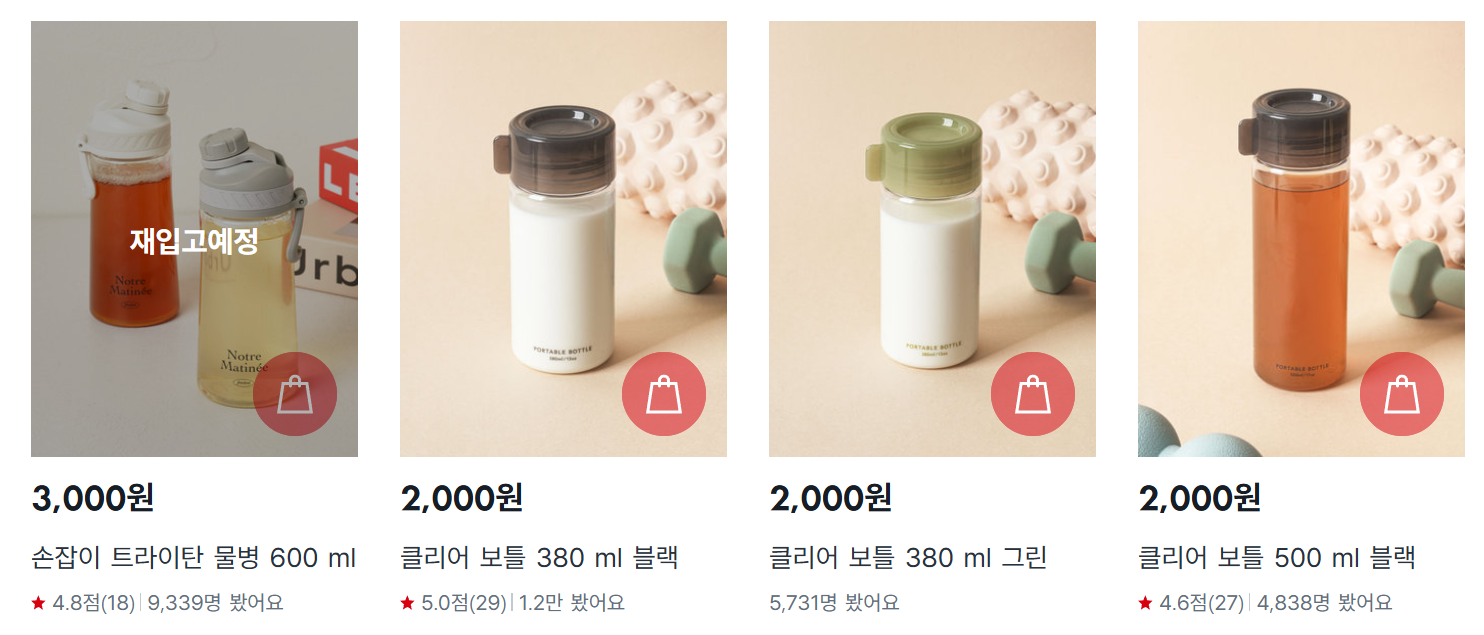Open the 손잡이 트라이탄 물병 600 ml product image

(194, 239)
